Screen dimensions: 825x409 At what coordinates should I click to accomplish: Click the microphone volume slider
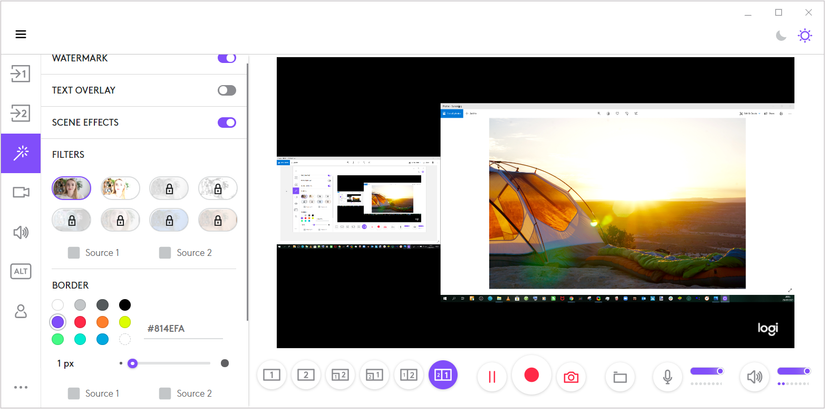707,371
